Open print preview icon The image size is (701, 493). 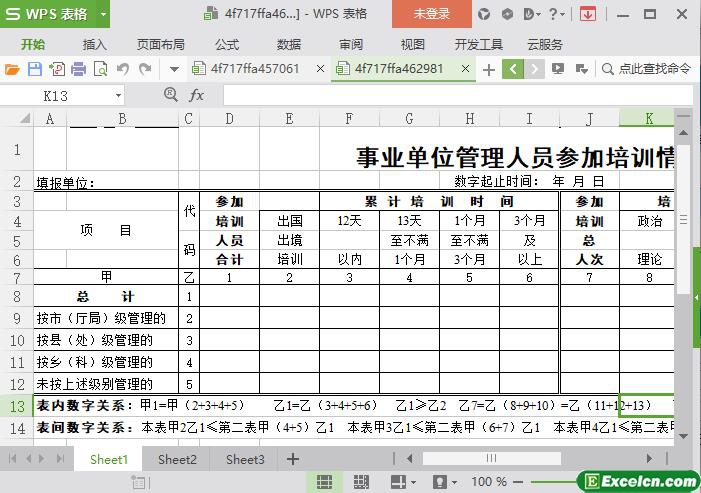pos(100,69)
